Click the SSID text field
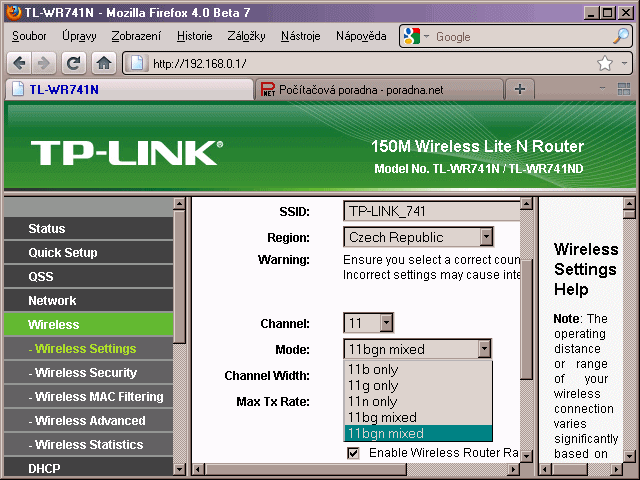The height and width of the screenshot is (480, 640). point(432,211)
